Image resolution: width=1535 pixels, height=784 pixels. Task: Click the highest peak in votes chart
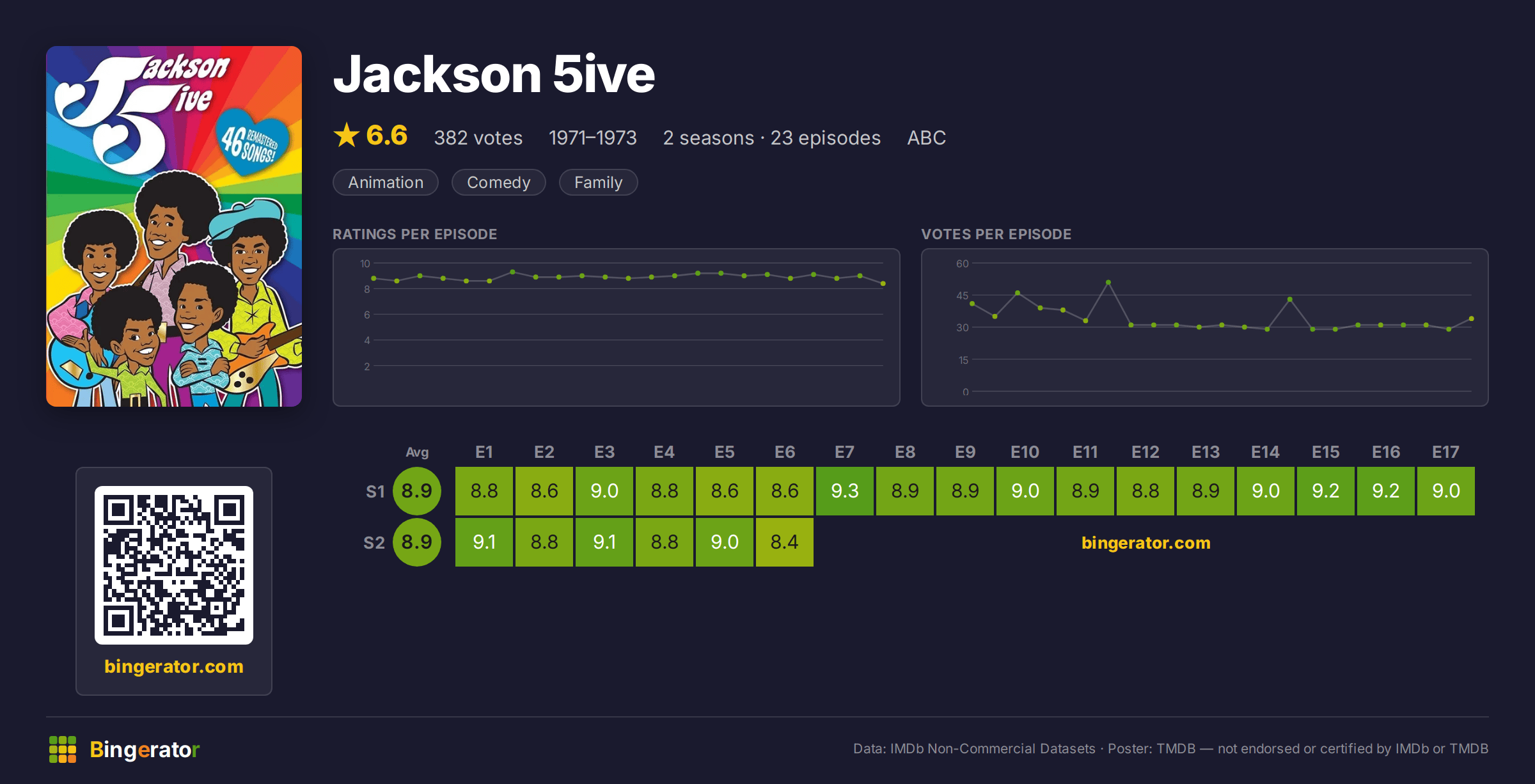1108,282
